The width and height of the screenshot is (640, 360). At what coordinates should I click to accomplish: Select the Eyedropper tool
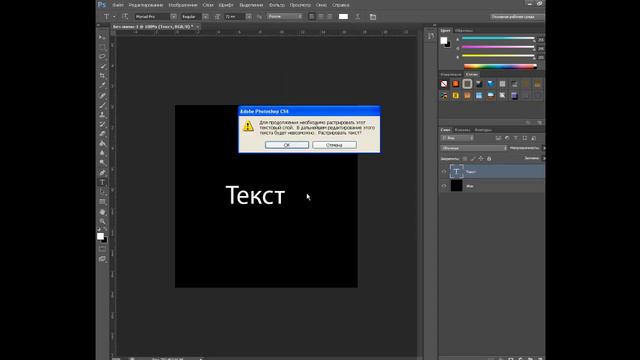click(x=102, y=85)
